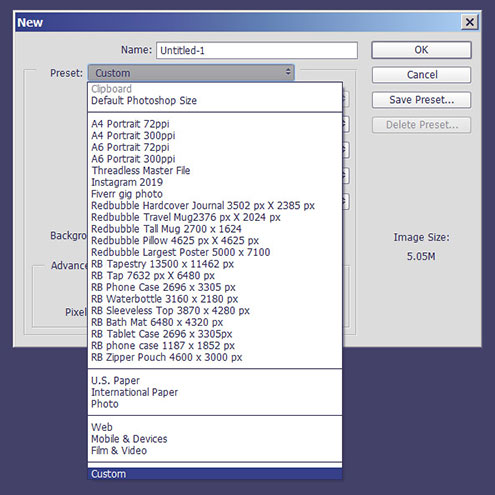Pick Instagram 2019 preset
Image resolution: width=495 pixels, height=495 pixels.
(x=215, y=182)
